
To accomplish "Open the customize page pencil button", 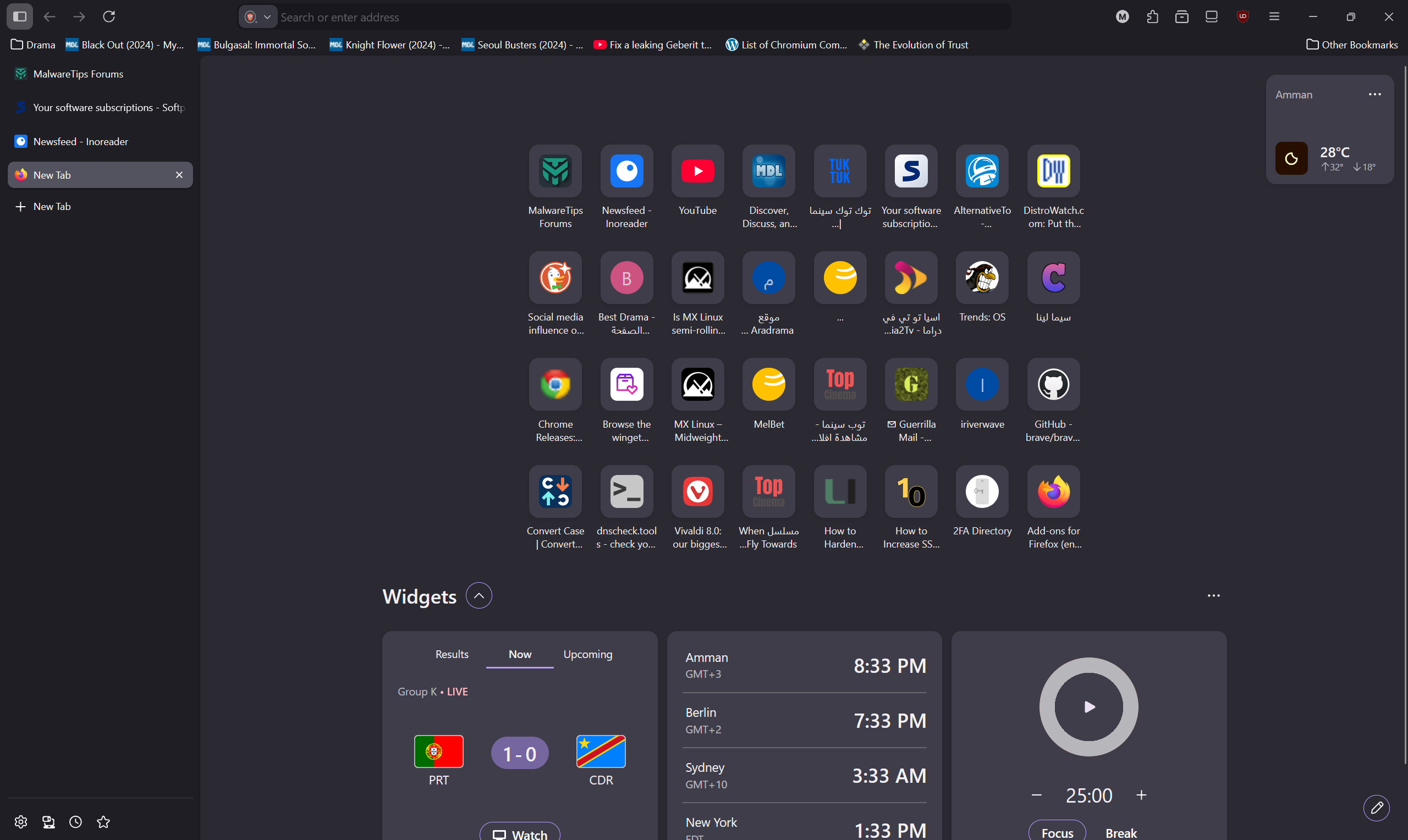I will click(1376, 808).
